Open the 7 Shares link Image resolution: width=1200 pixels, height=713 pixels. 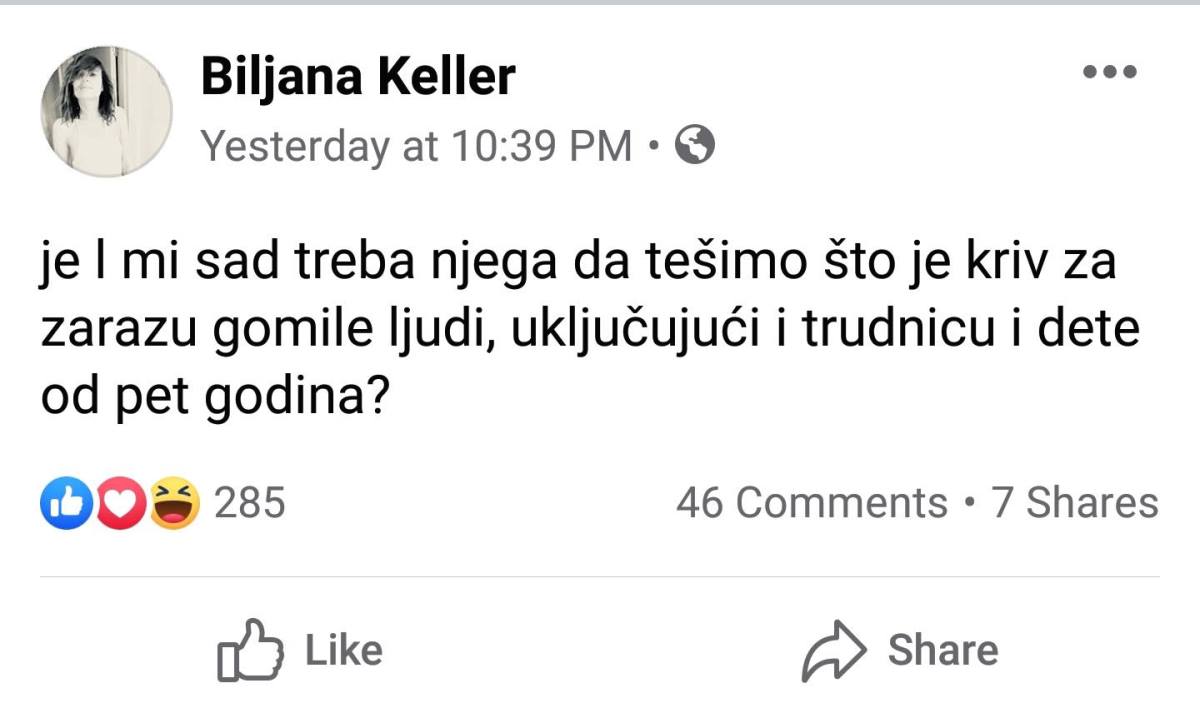1075,503
